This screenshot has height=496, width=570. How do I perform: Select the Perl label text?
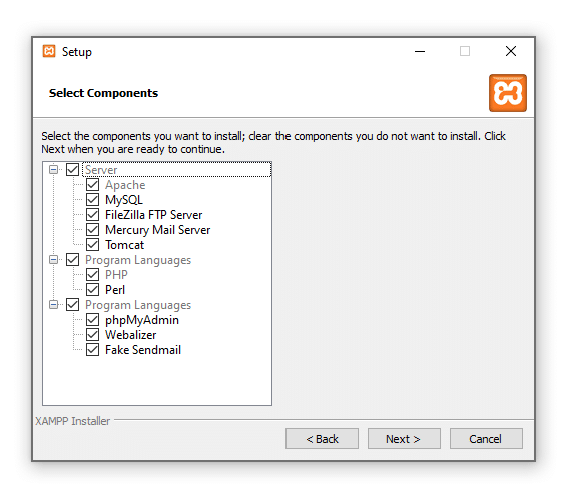point(115,290)
